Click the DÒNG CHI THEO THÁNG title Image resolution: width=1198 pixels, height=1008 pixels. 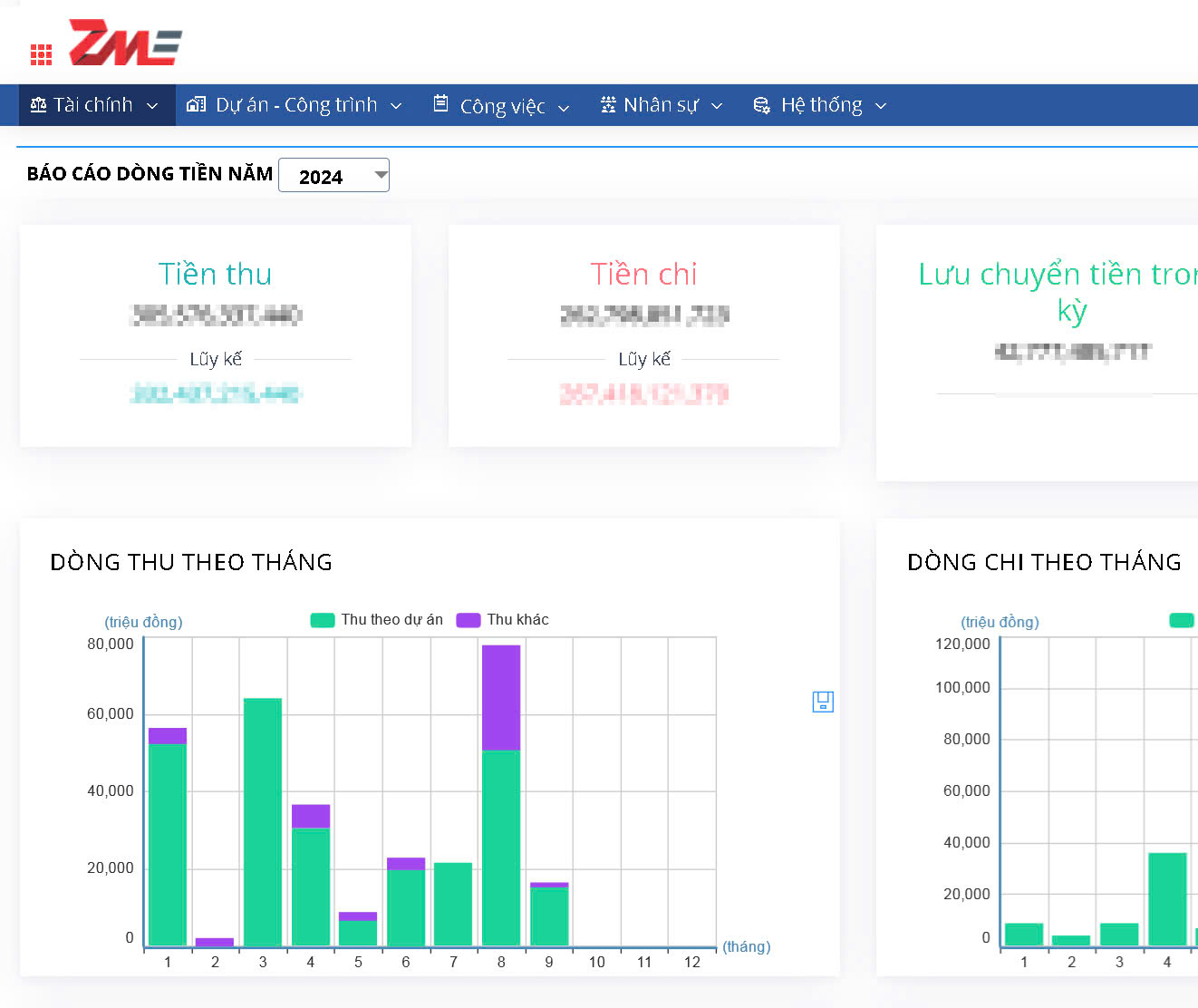click(x=1044, y=562)
